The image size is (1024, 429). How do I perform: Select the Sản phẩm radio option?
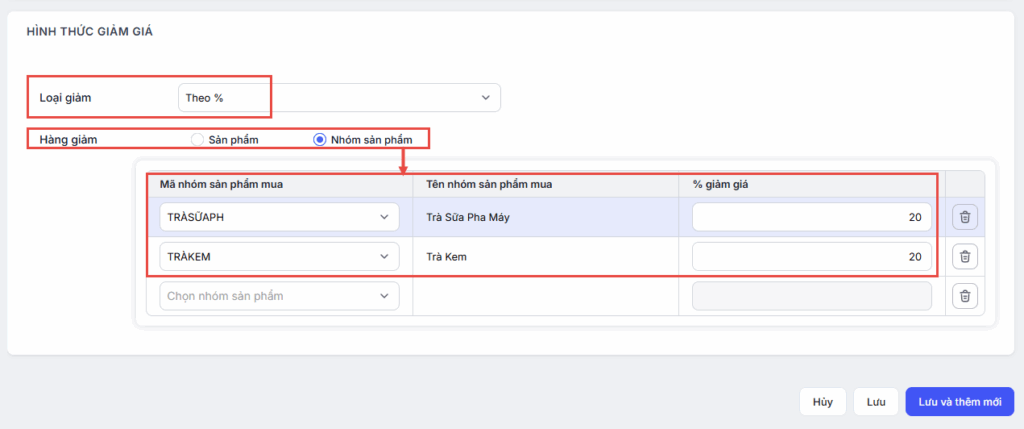click(198, 140)
